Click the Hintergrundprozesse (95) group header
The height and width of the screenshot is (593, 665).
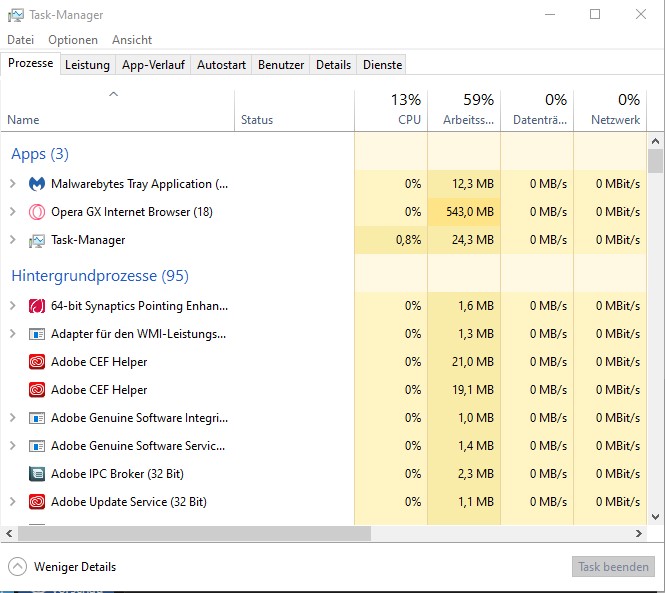[100, 276]
